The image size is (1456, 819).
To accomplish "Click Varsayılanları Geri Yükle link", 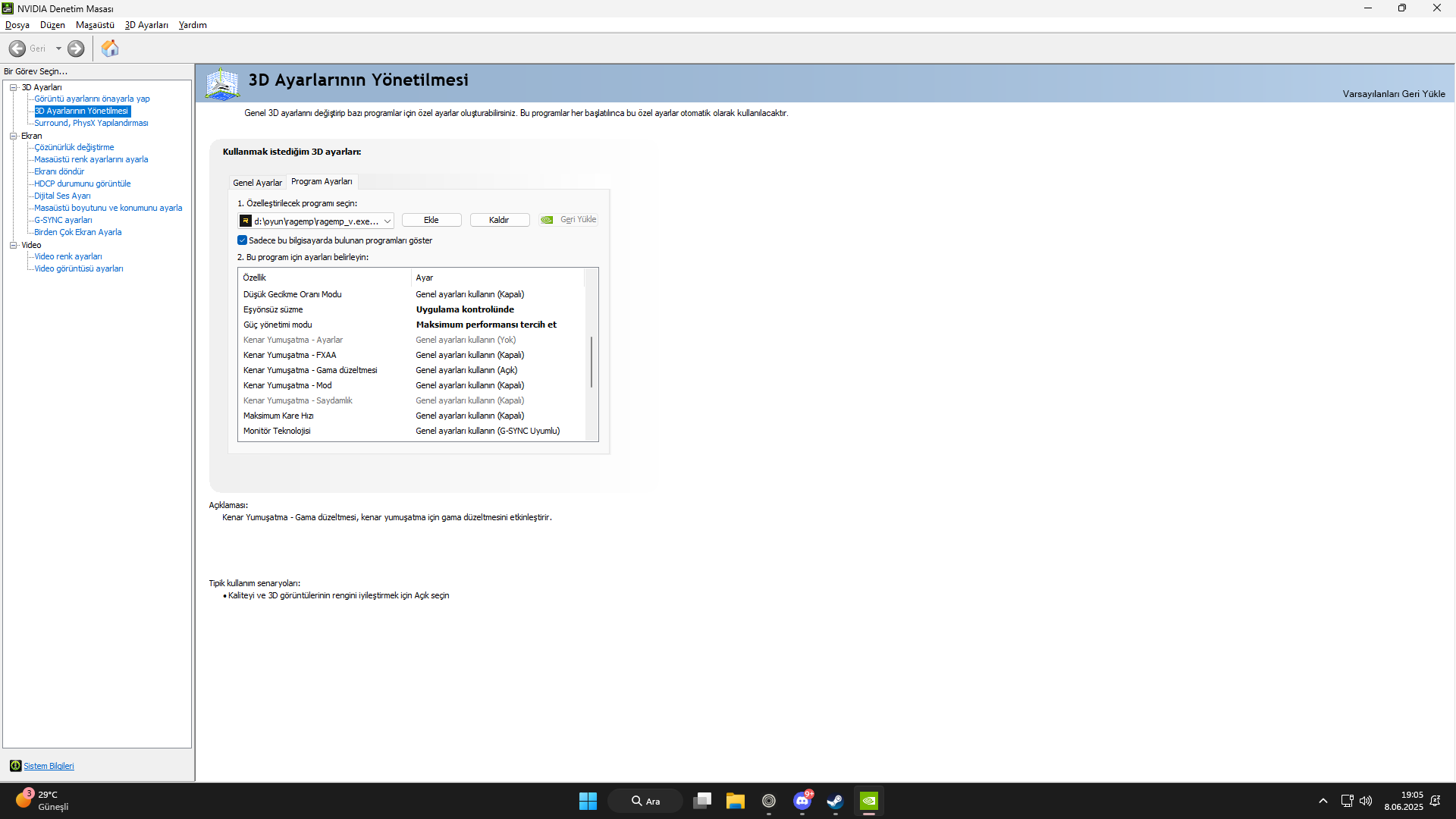I will click(1393, 94).
